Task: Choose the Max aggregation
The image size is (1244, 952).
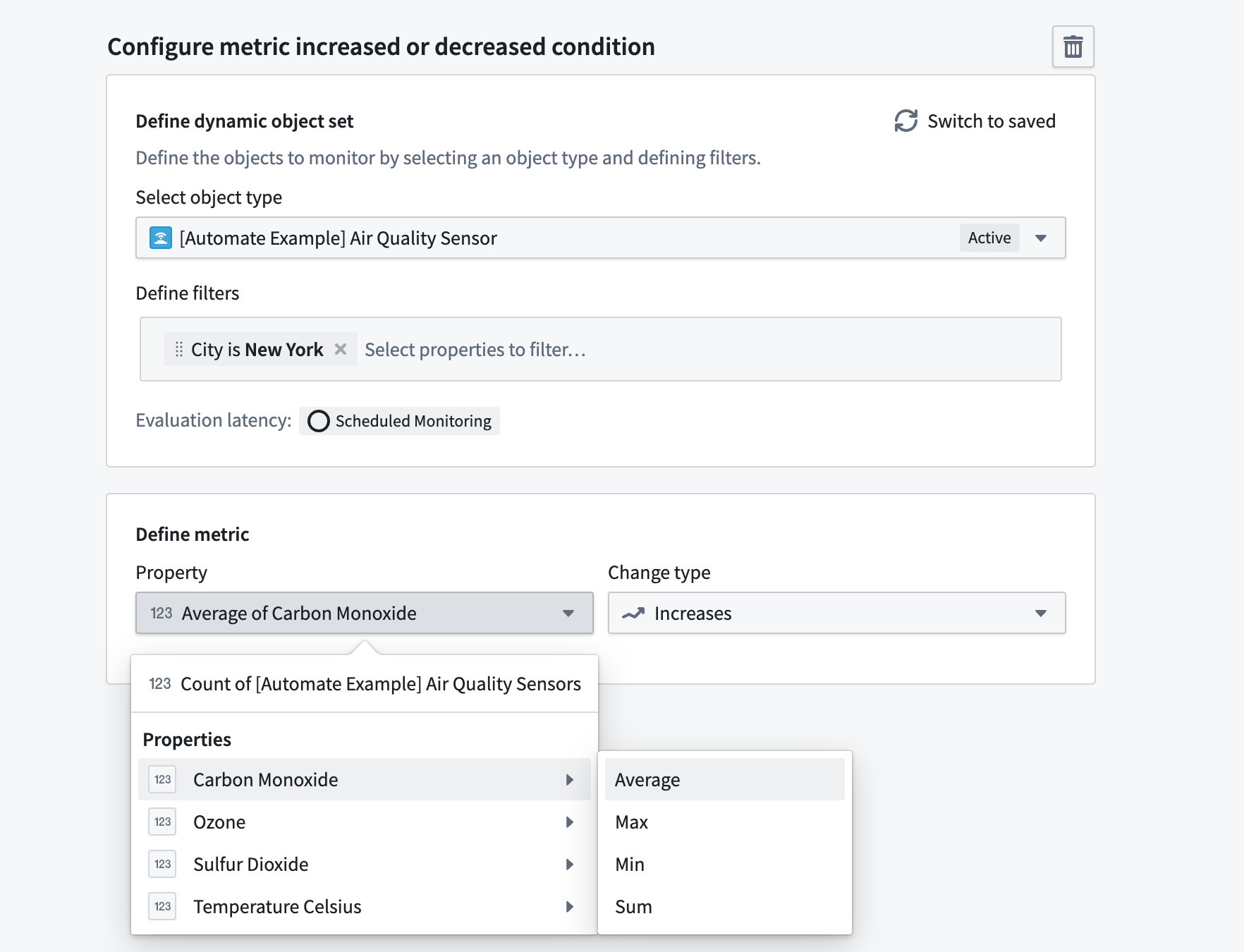Action: pos(725,822)
